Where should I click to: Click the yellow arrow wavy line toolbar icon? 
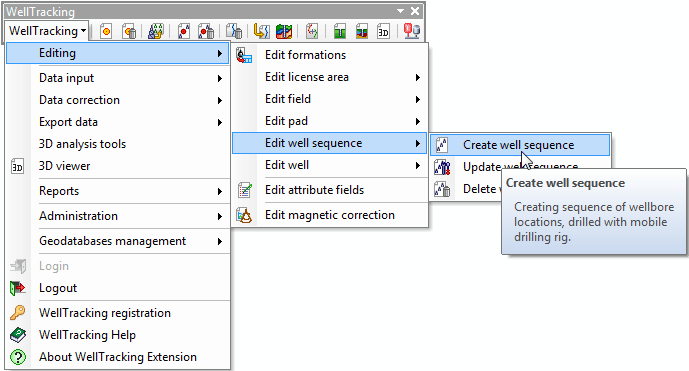261,31
